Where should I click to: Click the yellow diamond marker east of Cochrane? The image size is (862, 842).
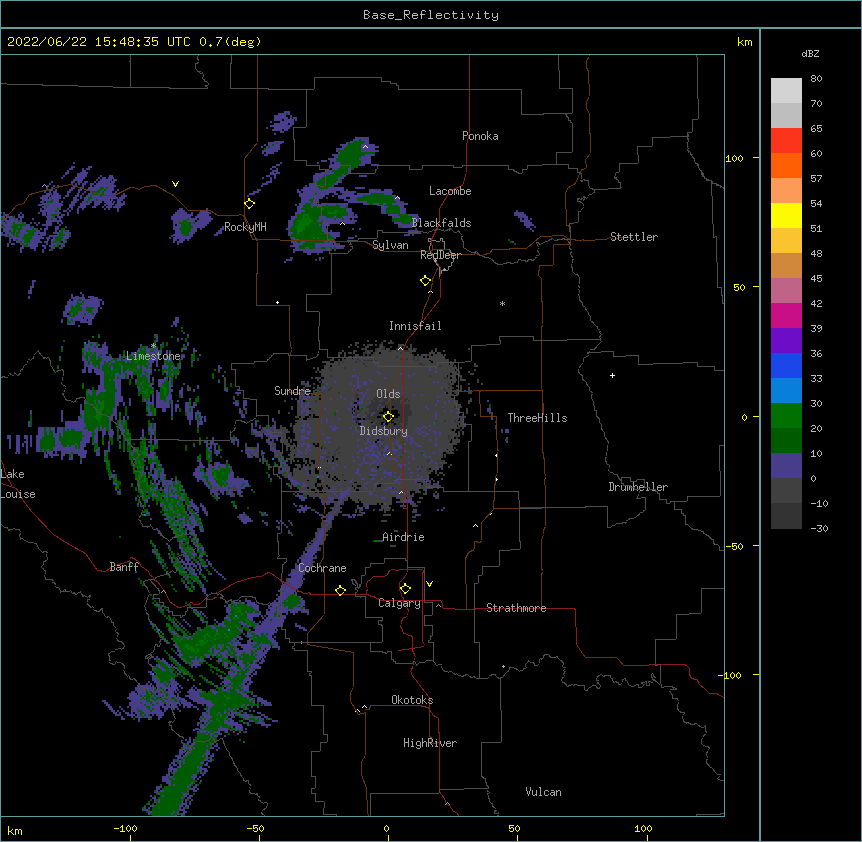[340, 590]
